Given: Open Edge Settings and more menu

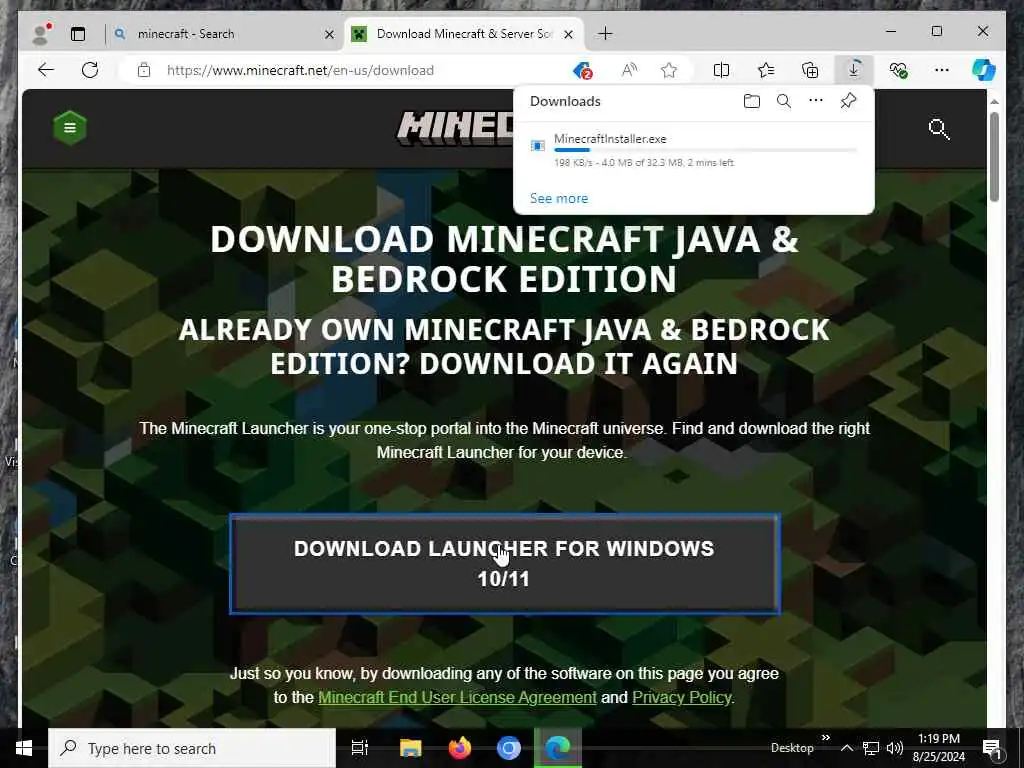Looking at the screenshot, I should click(x=942, y=70).
